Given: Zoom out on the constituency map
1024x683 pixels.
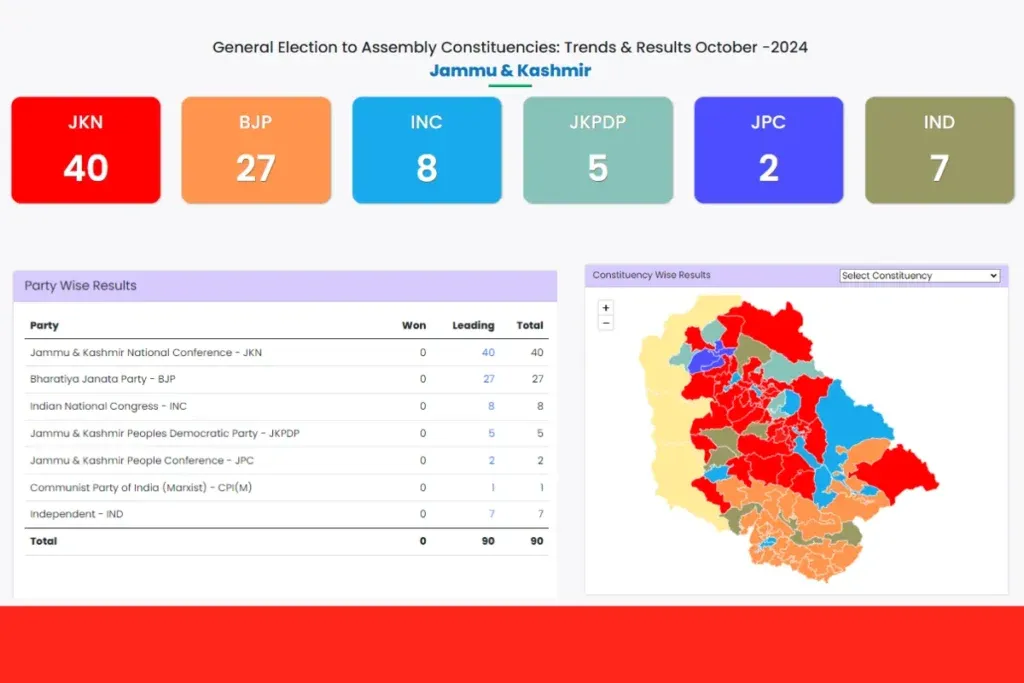Looking at the screenshot, I should coord(606,323).
